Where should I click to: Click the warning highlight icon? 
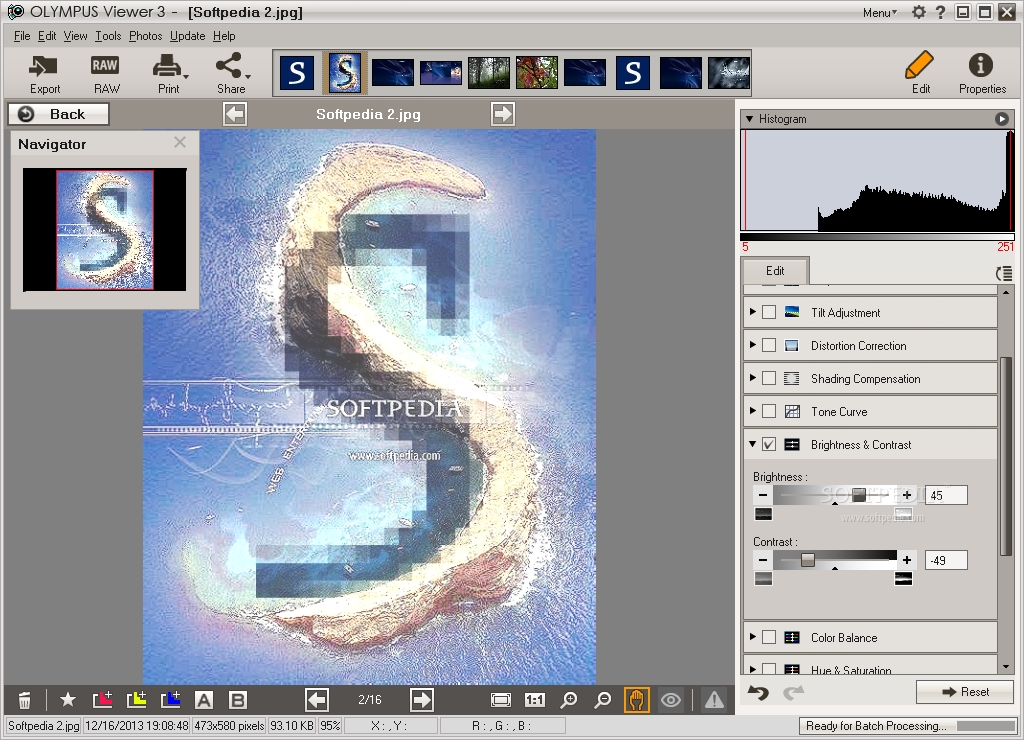(x=714, y=700)
